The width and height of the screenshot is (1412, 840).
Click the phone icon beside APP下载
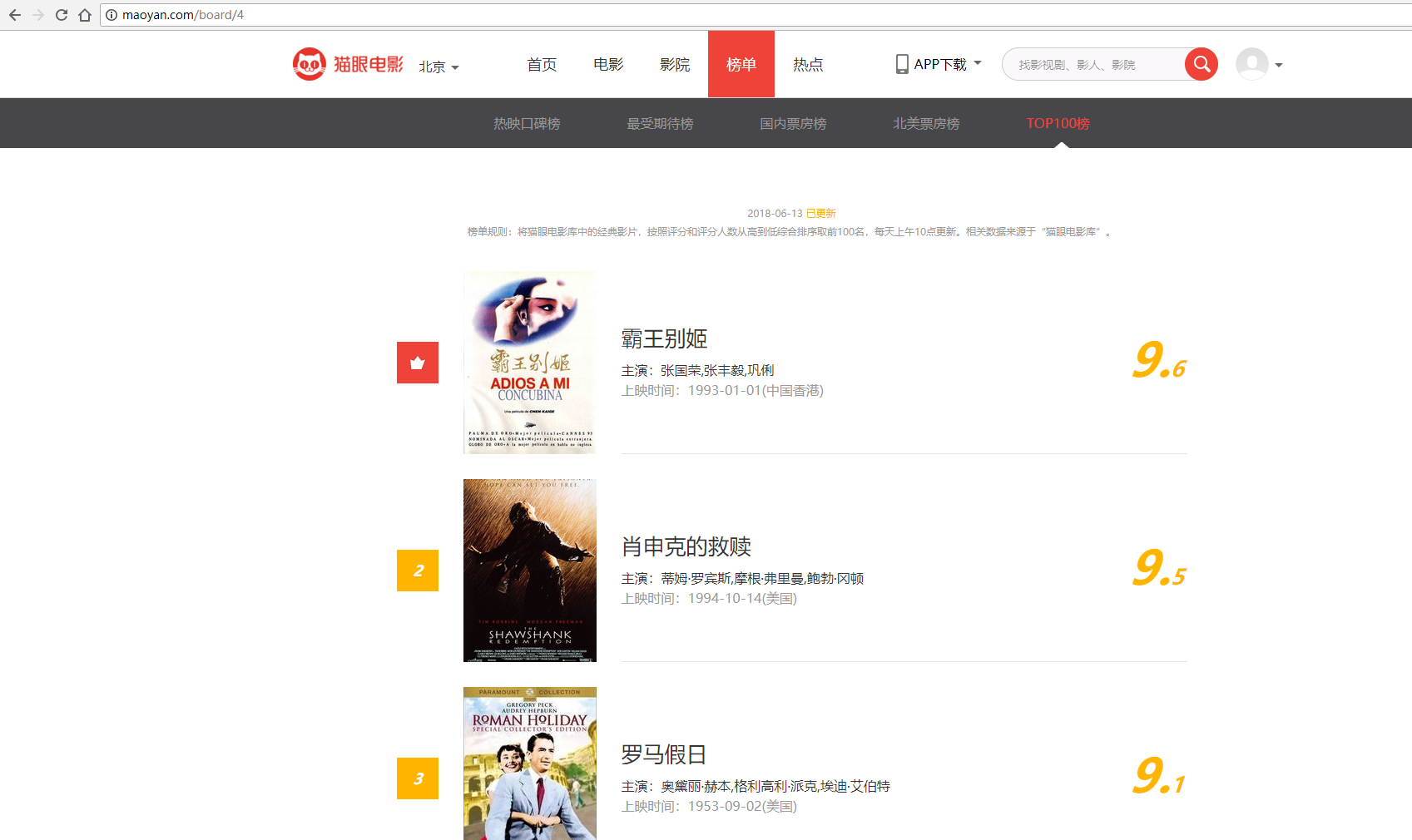pos(902,64)
